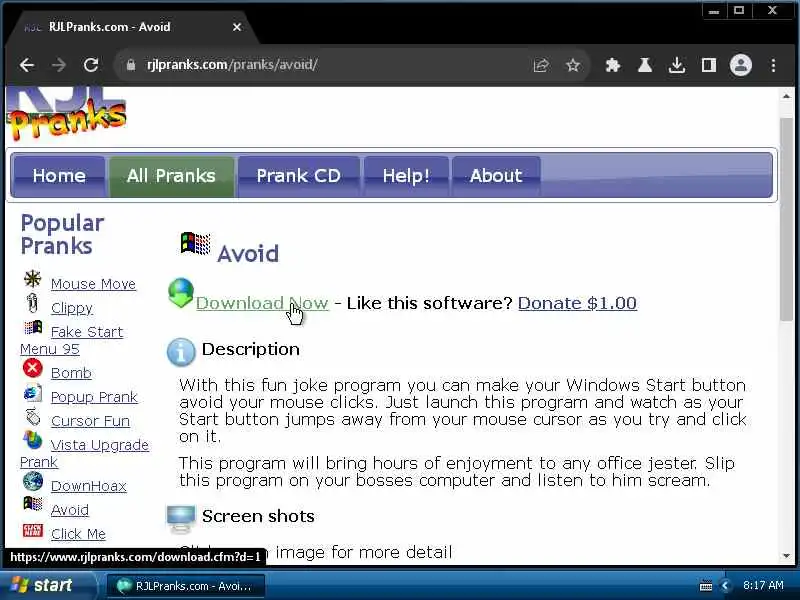
Task: Open the Click Me prank link
Action: (x=79, y=534)
